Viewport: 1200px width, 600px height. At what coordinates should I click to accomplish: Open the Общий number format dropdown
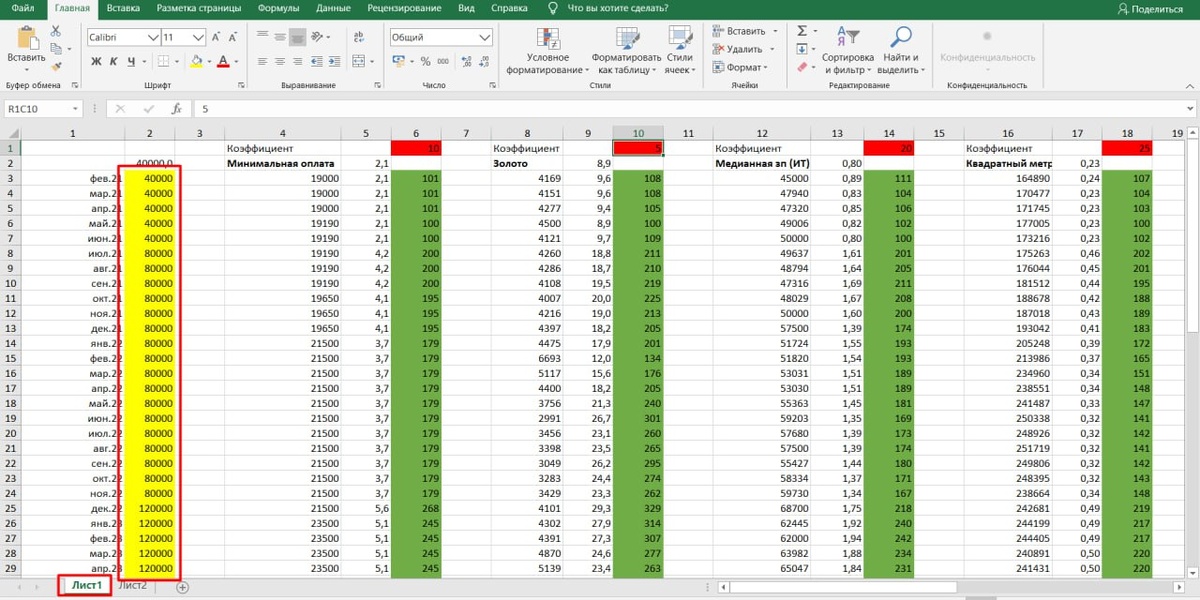point(484,37)
